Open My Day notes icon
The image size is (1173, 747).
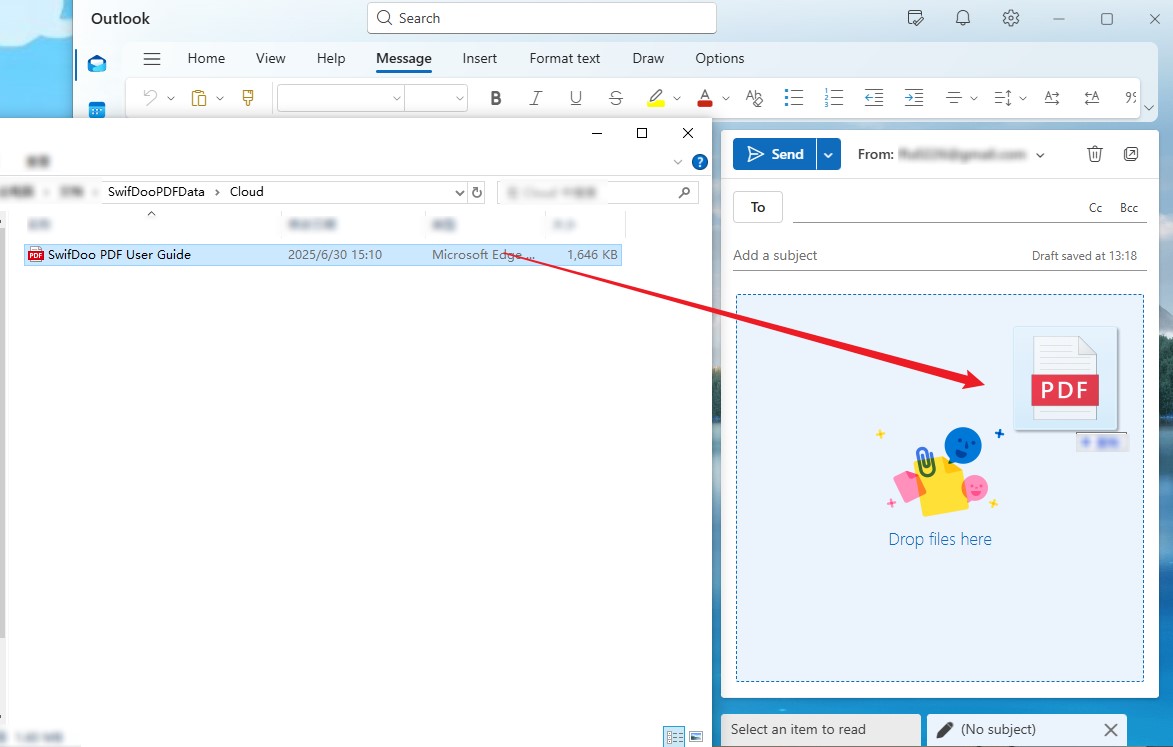[x=915, y=18]
